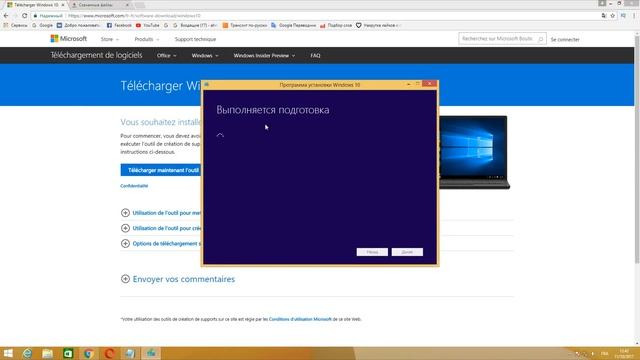Open the Store dropdown menu
This screenshot has width=640, height=360.
click(x=110, y=39)
